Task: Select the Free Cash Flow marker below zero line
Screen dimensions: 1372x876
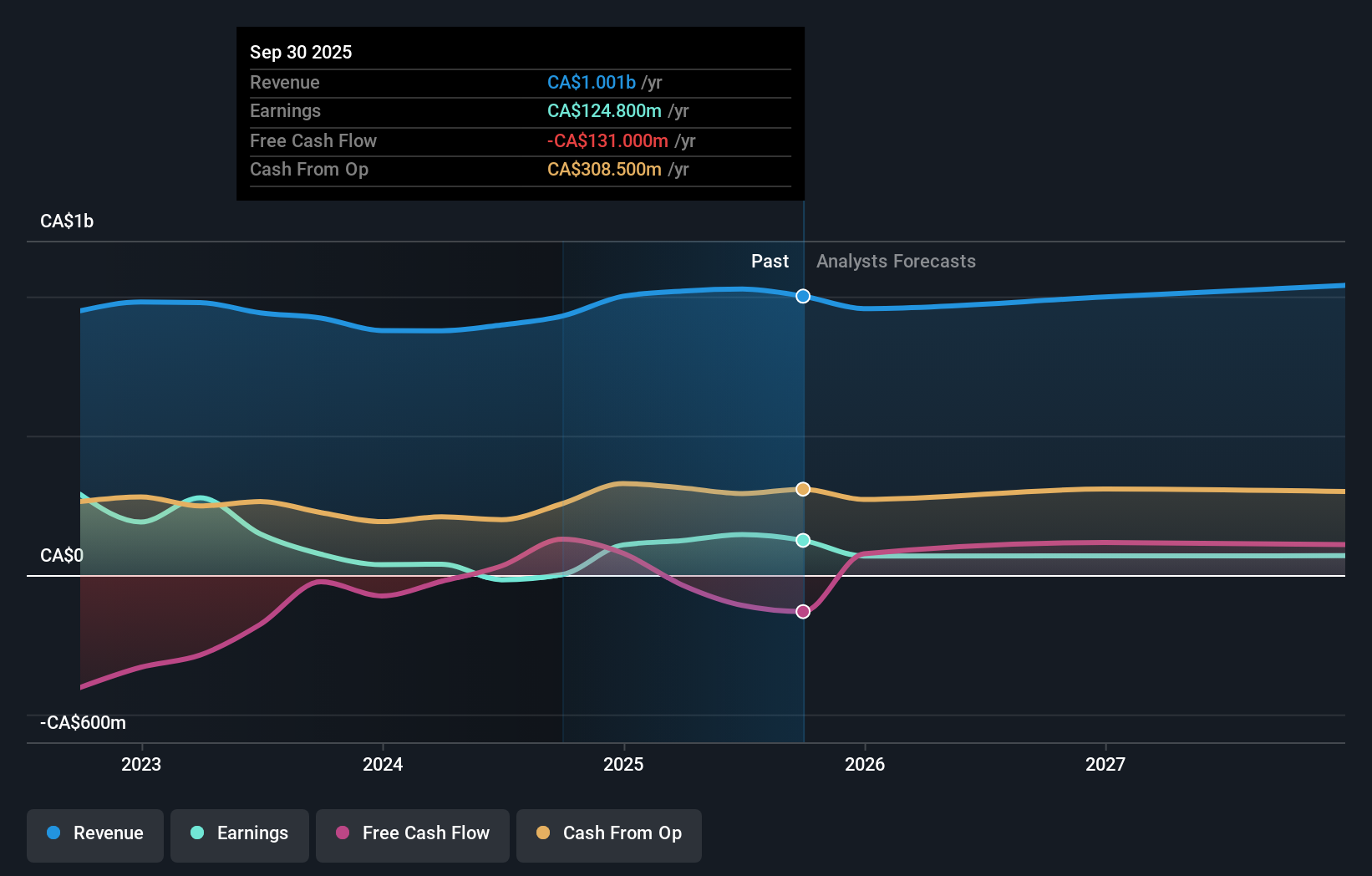Action: 802,611
